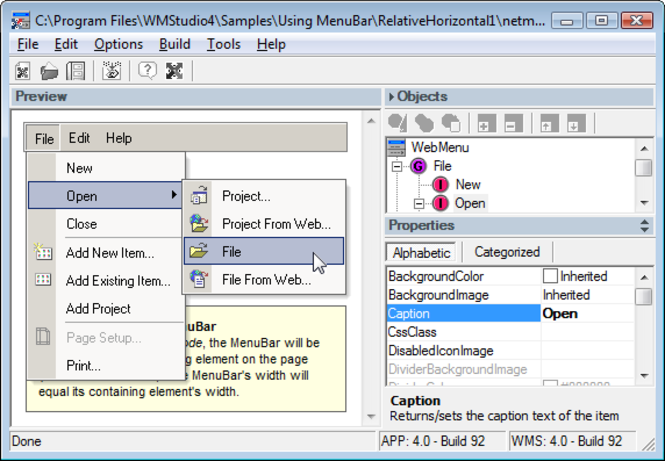Open the Help menu in menu bar
665x461 pixels.
[271, 45]
